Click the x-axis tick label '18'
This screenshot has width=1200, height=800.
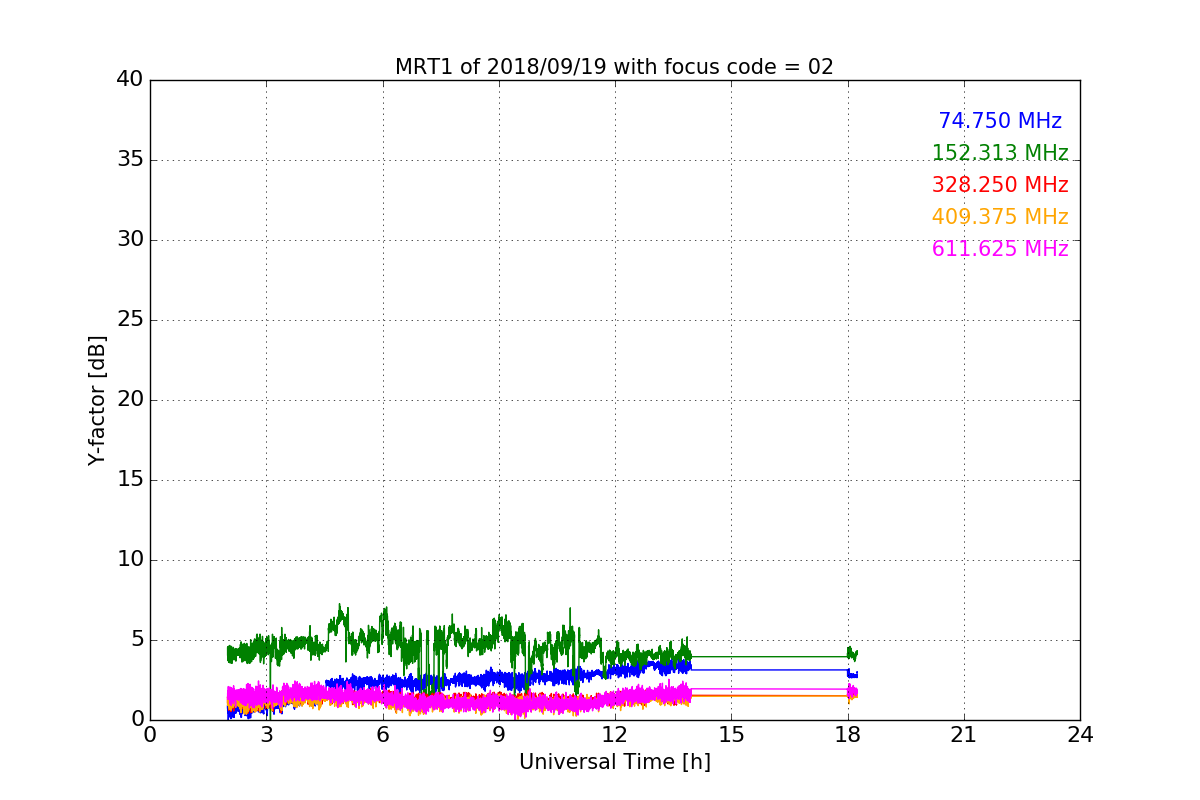pyautogui.click(x=848, y=735)
